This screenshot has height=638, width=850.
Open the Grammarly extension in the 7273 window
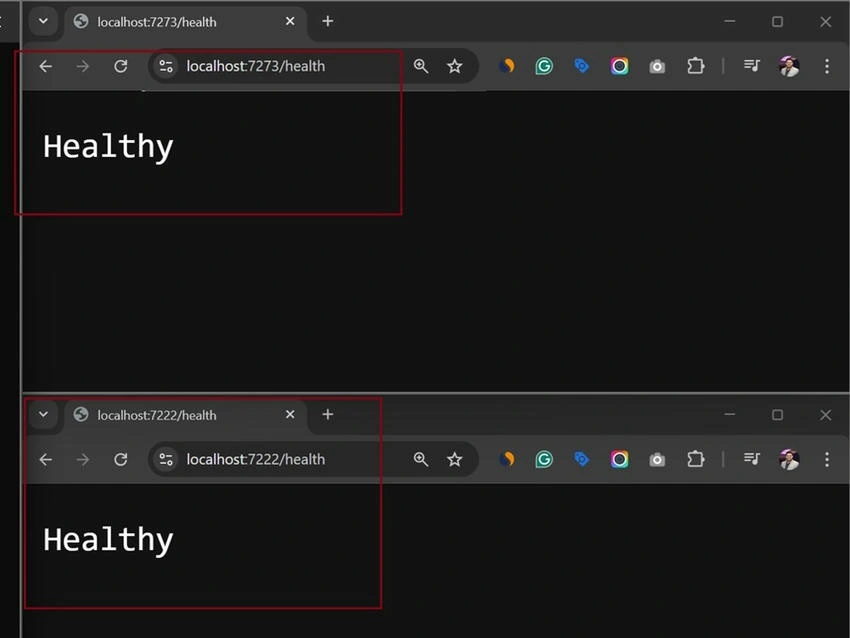[544, 66]
